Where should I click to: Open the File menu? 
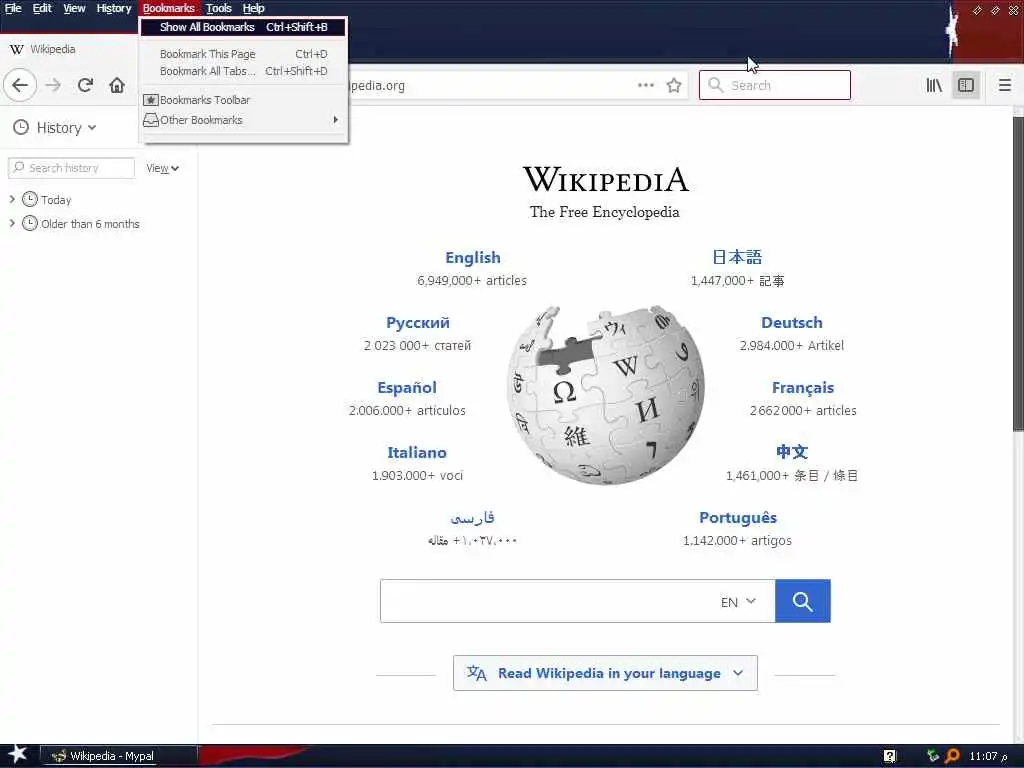point(13,8)
